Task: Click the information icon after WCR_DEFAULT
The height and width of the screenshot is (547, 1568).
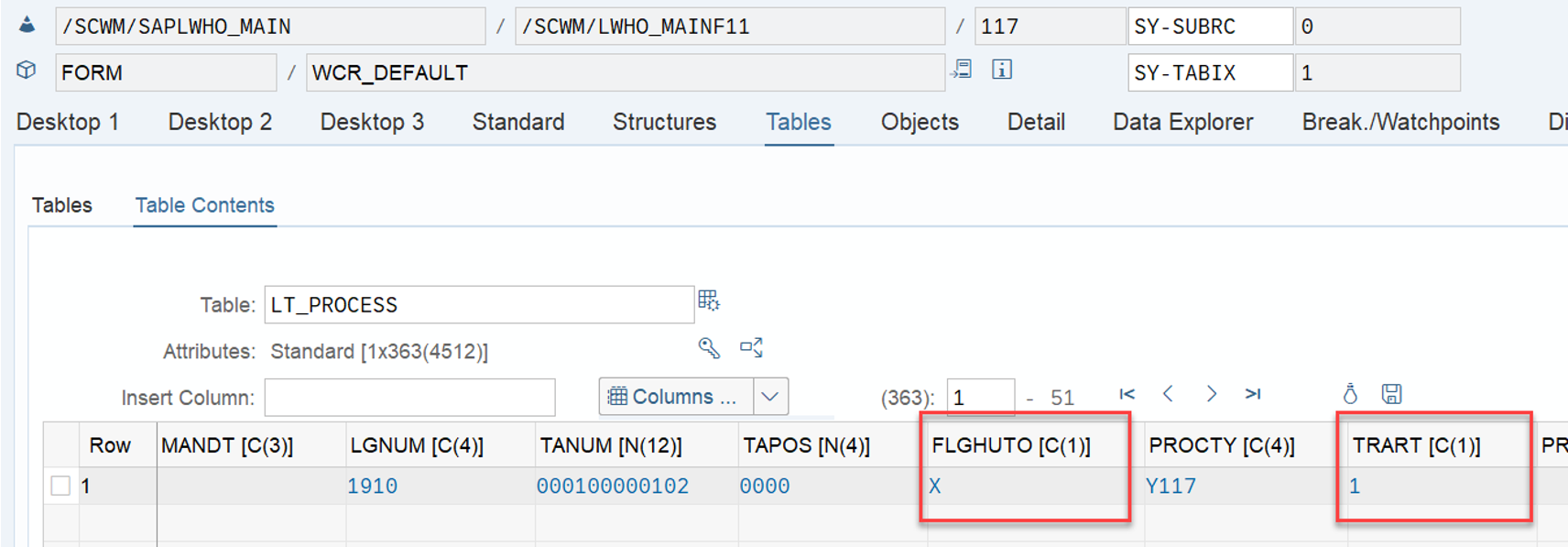Action: pos(1002,70)
